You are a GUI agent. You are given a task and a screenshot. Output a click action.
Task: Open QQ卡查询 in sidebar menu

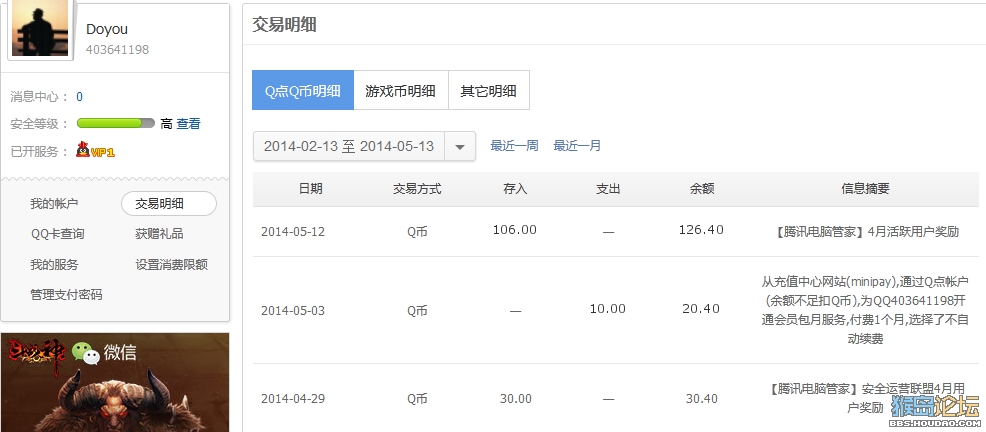click(57, 234)
